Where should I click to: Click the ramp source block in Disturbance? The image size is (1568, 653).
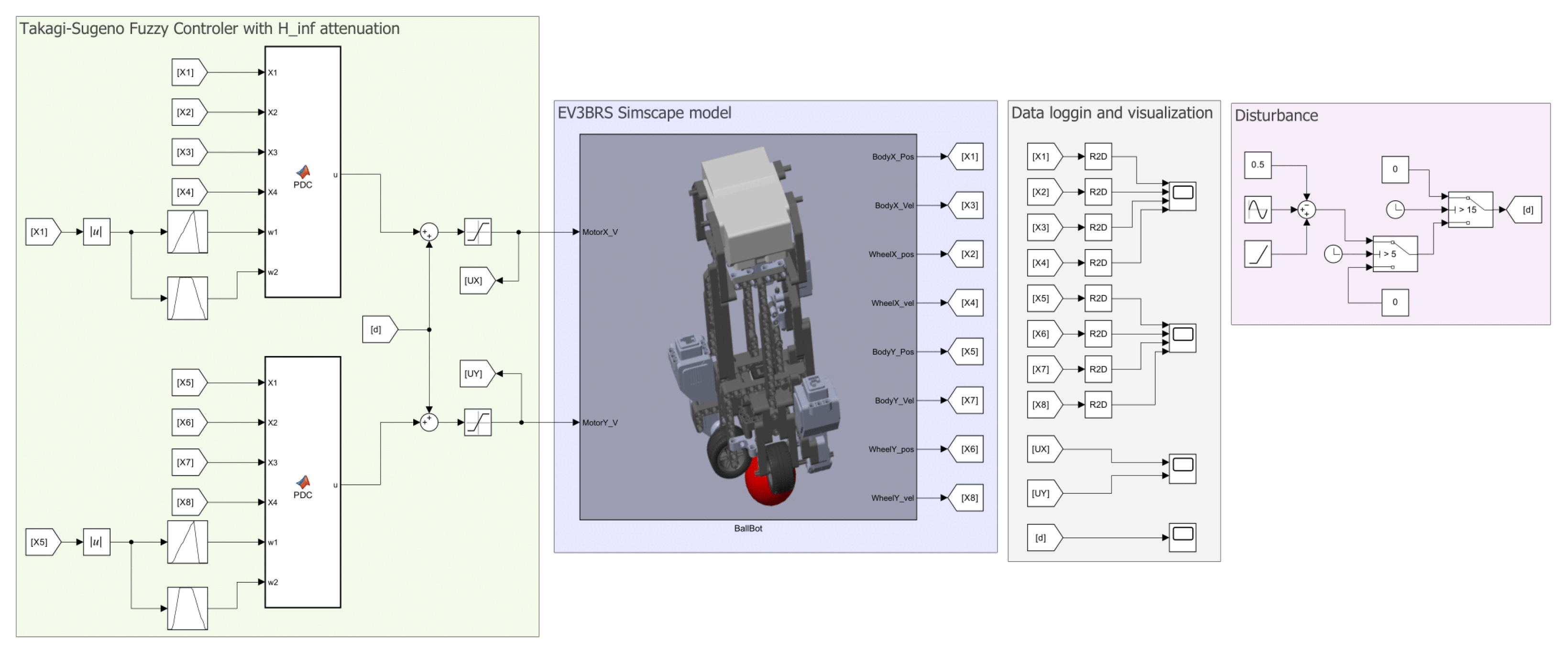click(1258, 254)
